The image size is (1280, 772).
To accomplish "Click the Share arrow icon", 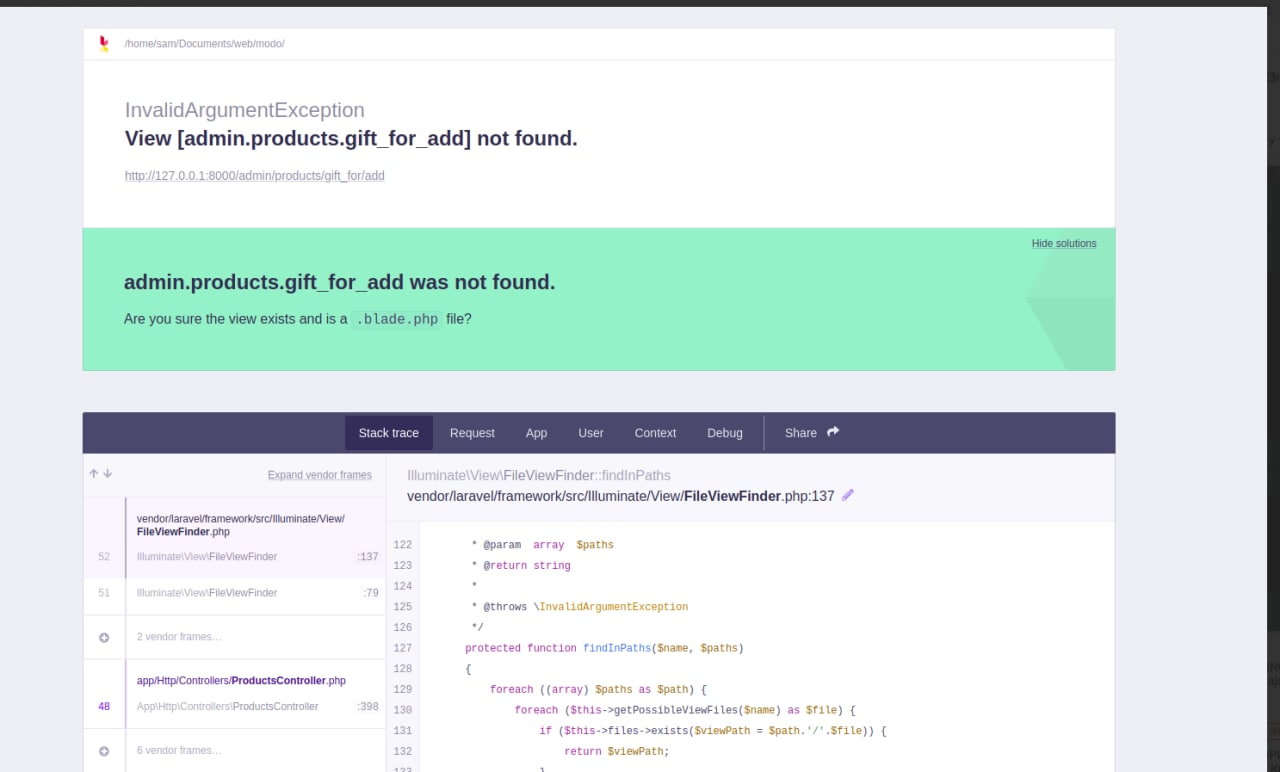I will click(x=833, y=432).
